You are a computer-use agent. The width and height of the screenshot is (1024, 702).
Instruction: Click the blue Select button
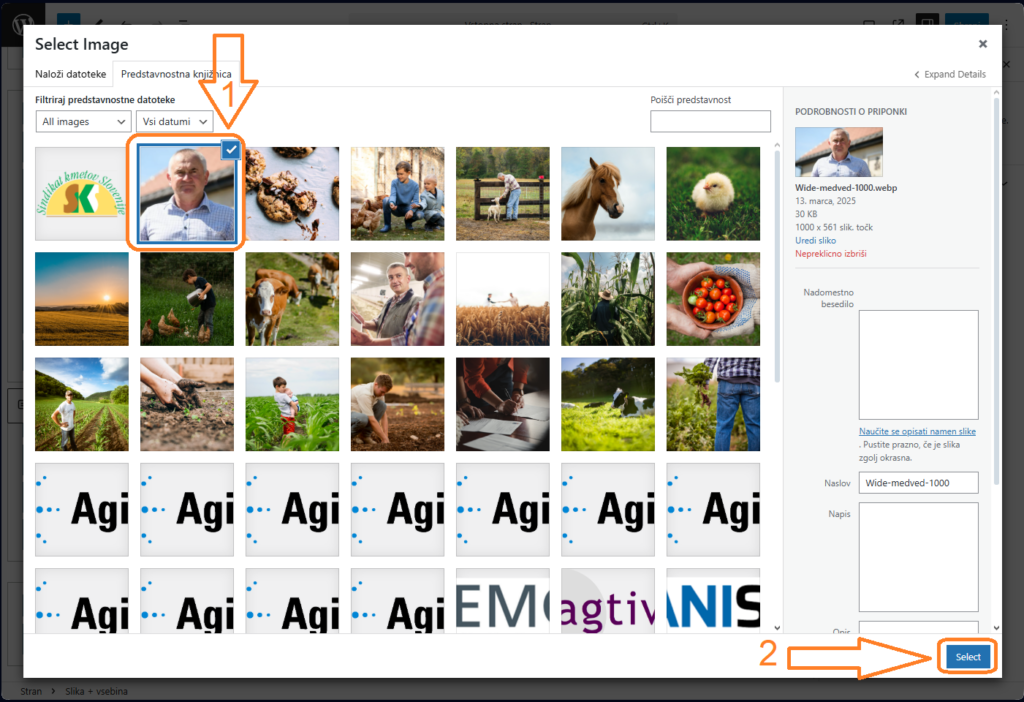[x=968, y=657]
